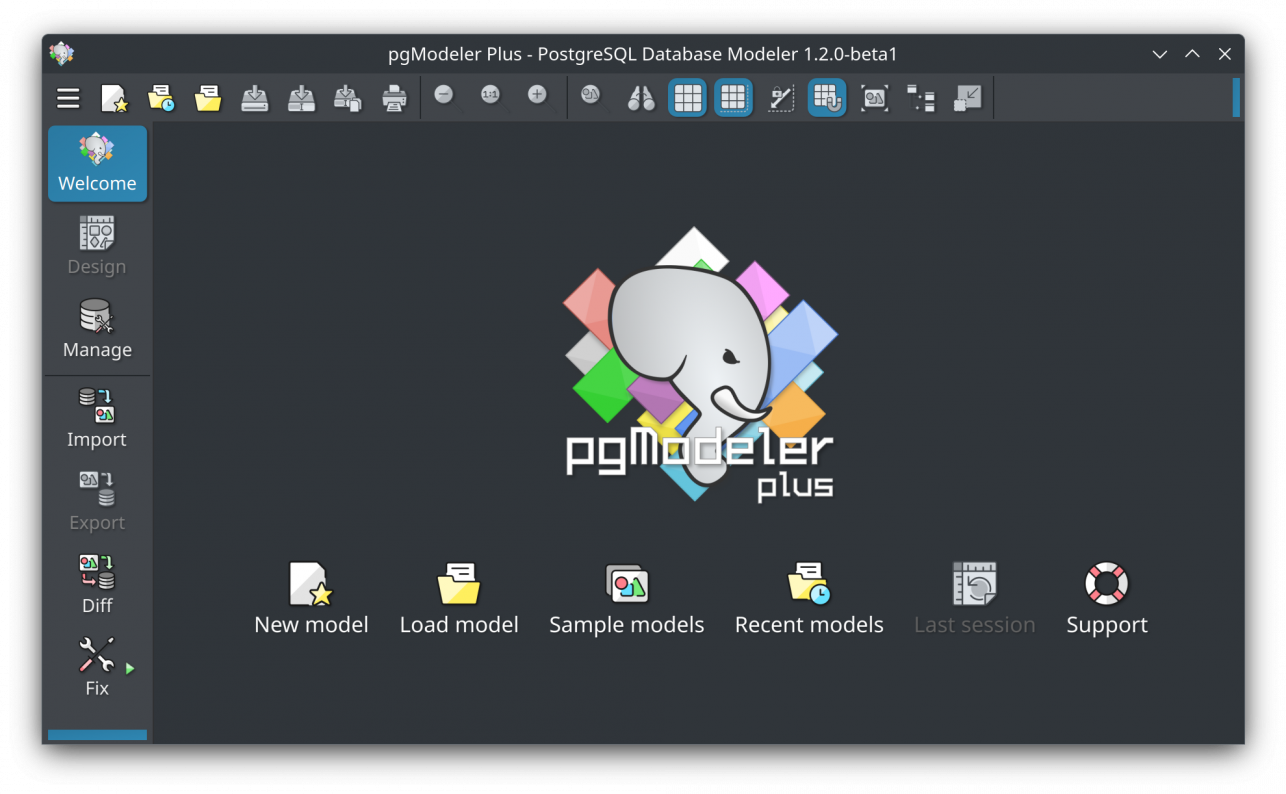Viewport: 1286px width, 794px height.
Task: Click the overview frame toolbar icon
Action: point(875,97)
